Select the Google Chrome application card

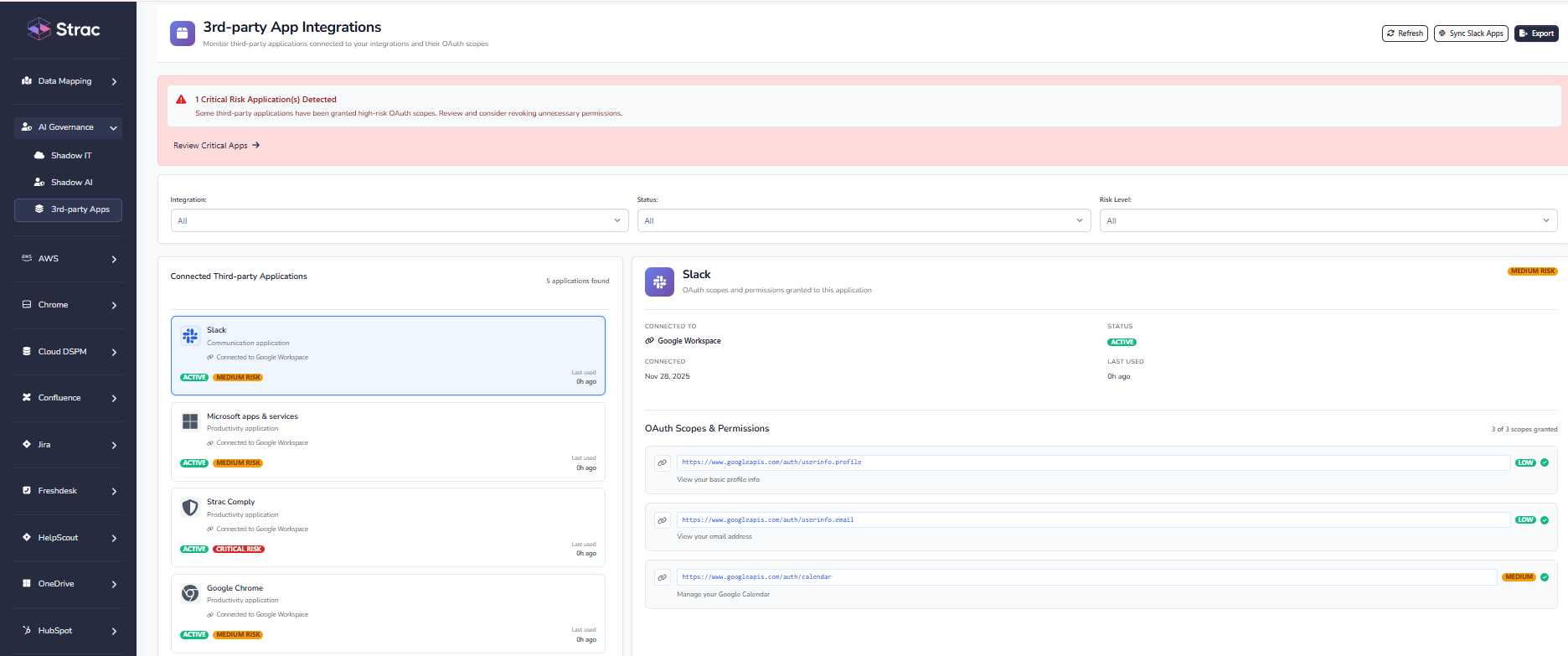click(388, 613)
